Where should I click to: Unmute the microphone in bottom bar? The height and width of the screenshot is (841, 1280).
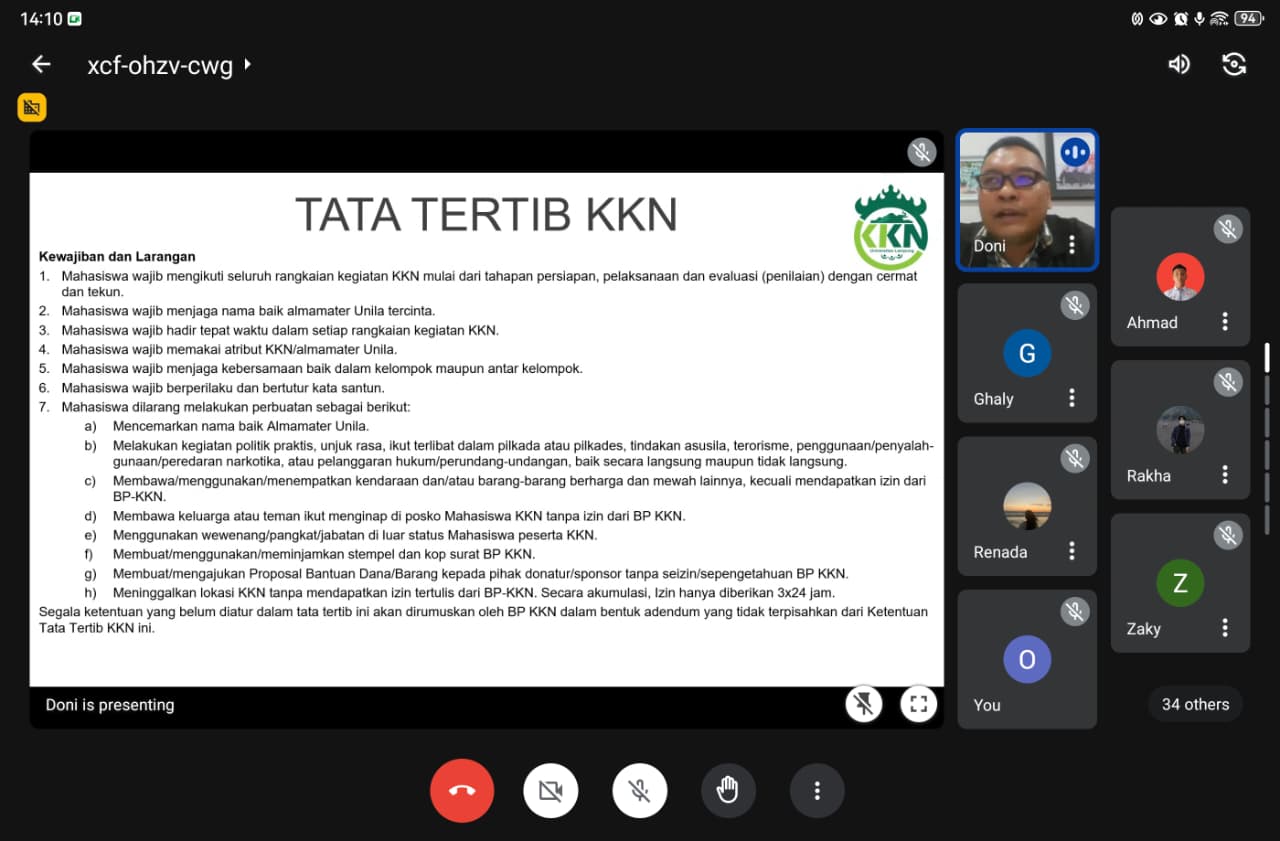(640, 791)
